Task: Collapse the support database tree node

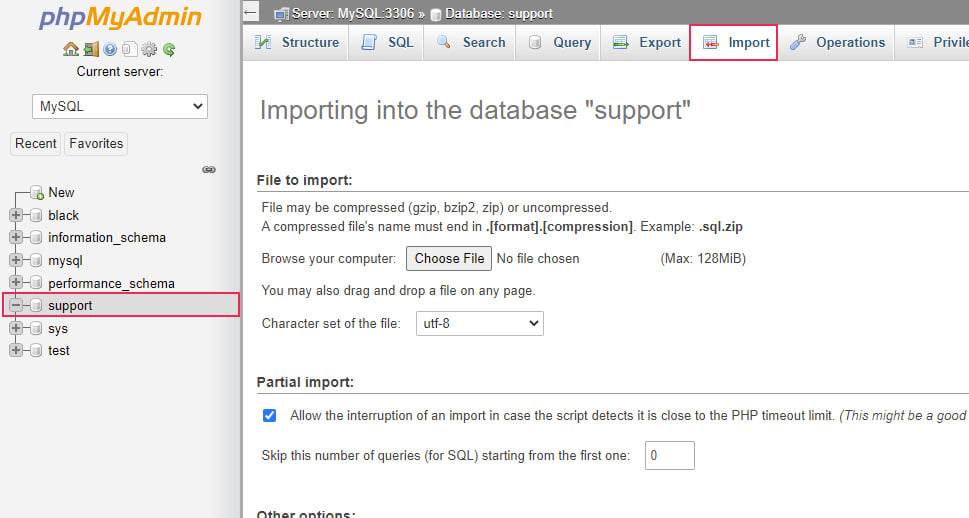Action: point(16,305)
